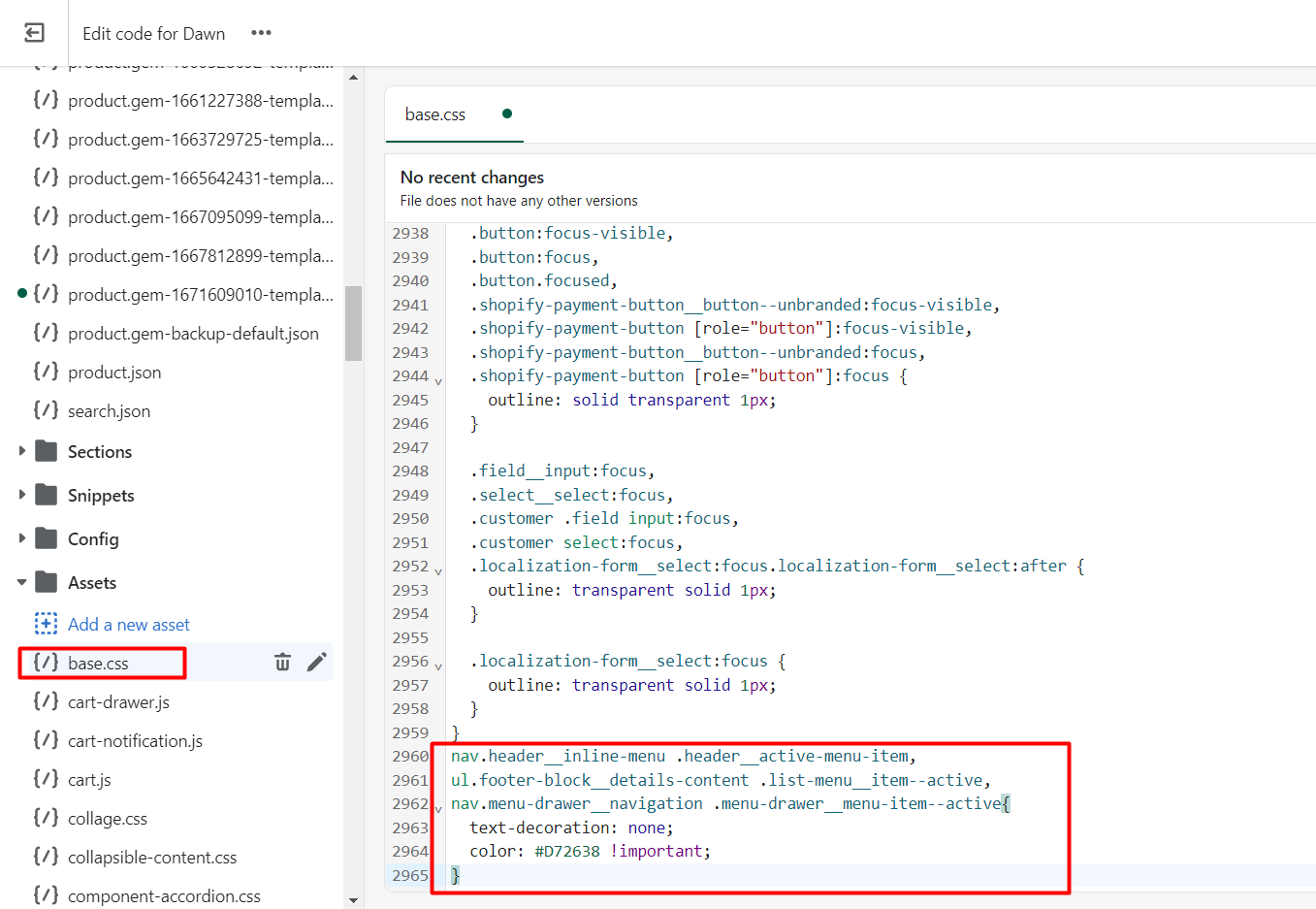Open product.gem-1661227388 template file
Viewport: 1316px width, 909px height.
tap(201, 100)
